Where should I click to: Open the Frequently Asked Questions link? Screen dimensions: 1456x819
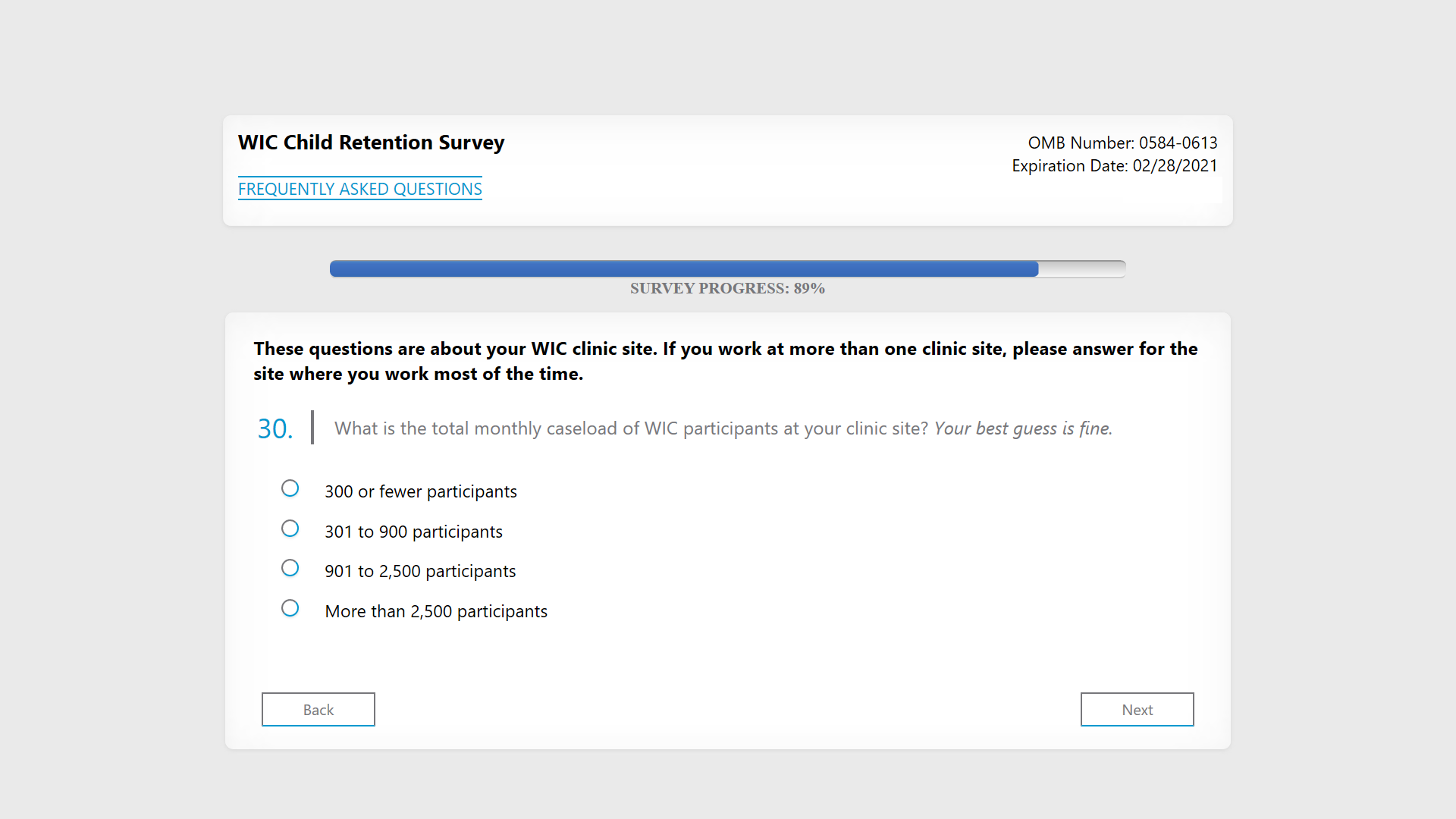360,189
